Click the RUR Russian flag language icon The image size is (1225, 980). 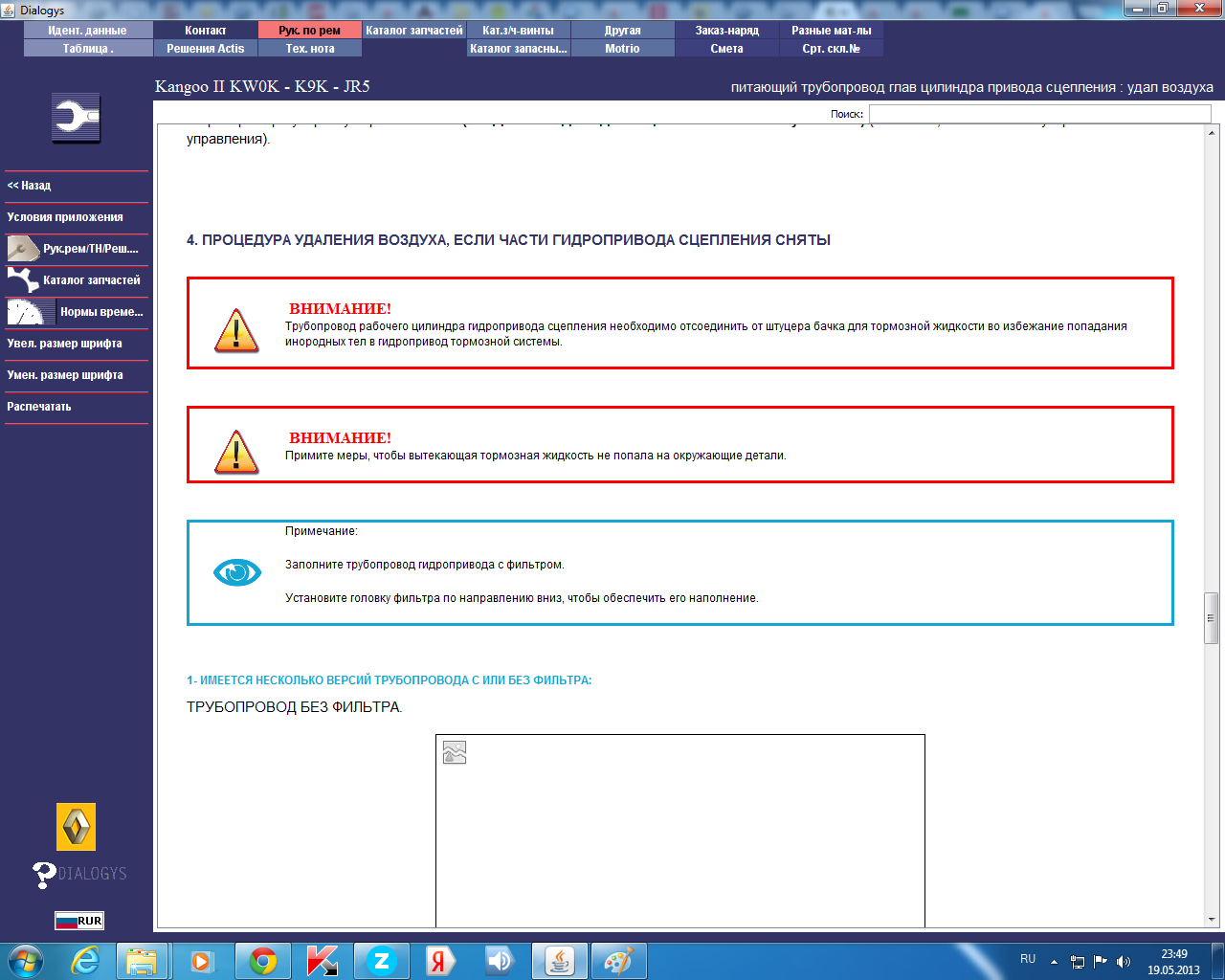tap(78, 921)
